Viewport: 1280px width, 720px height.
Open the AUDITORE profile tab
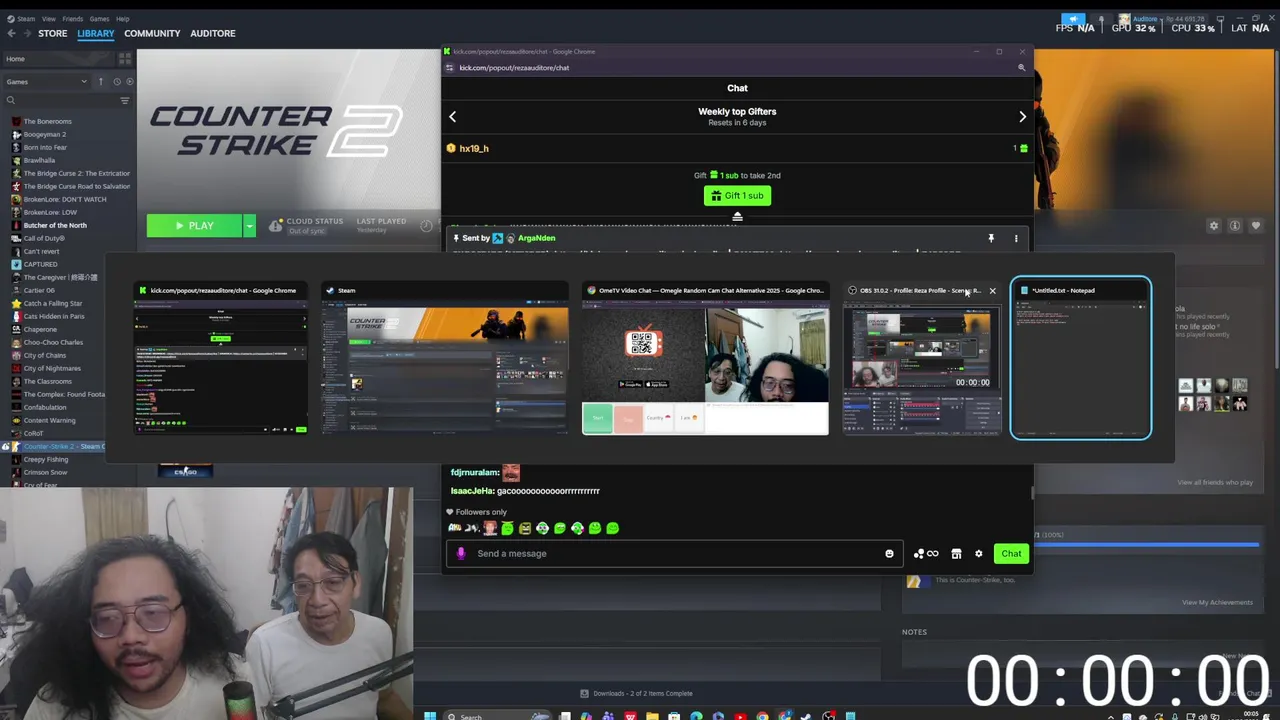(213, 33)
